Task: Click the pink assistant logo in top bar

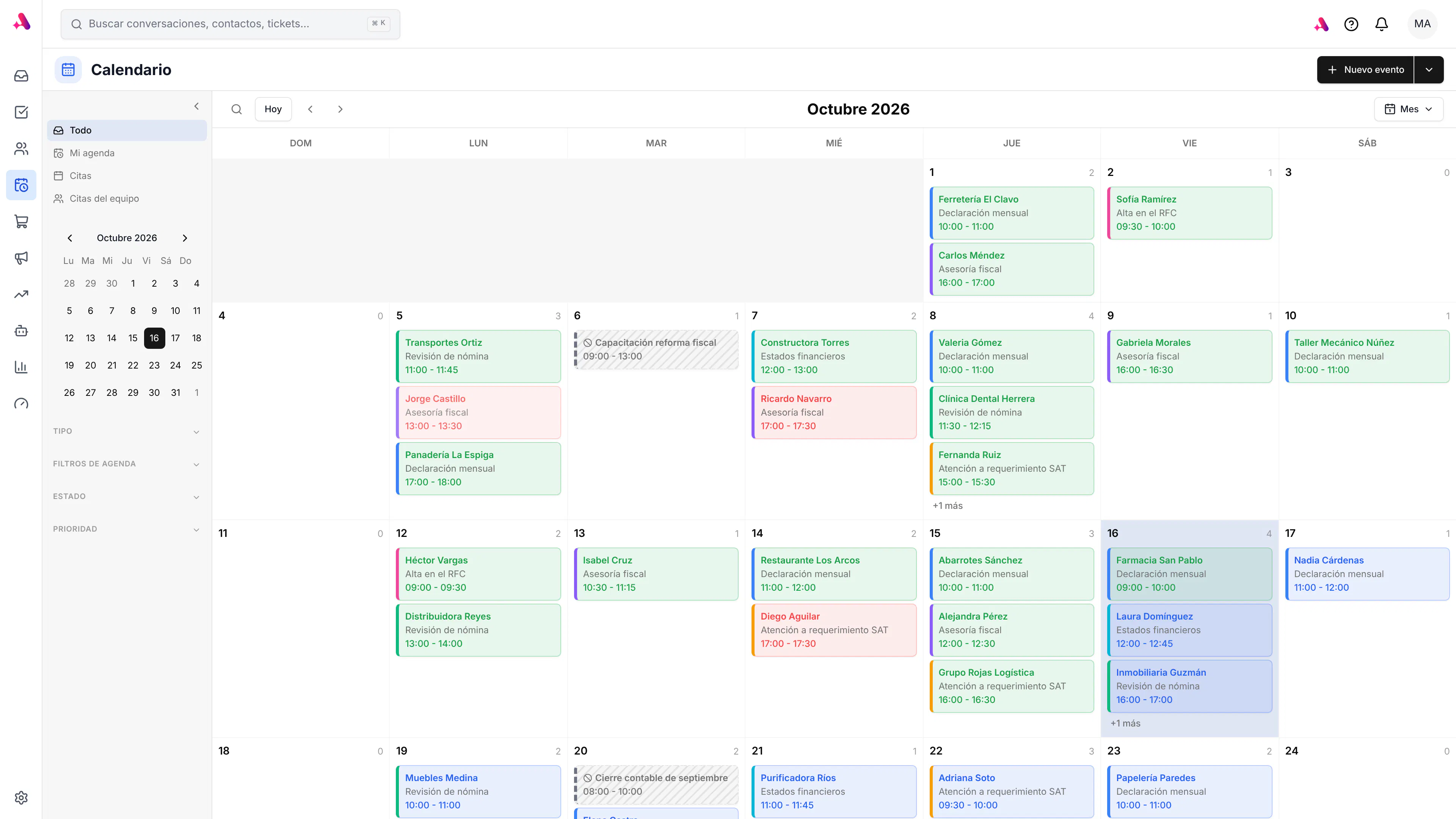Action: point(1321,24)
